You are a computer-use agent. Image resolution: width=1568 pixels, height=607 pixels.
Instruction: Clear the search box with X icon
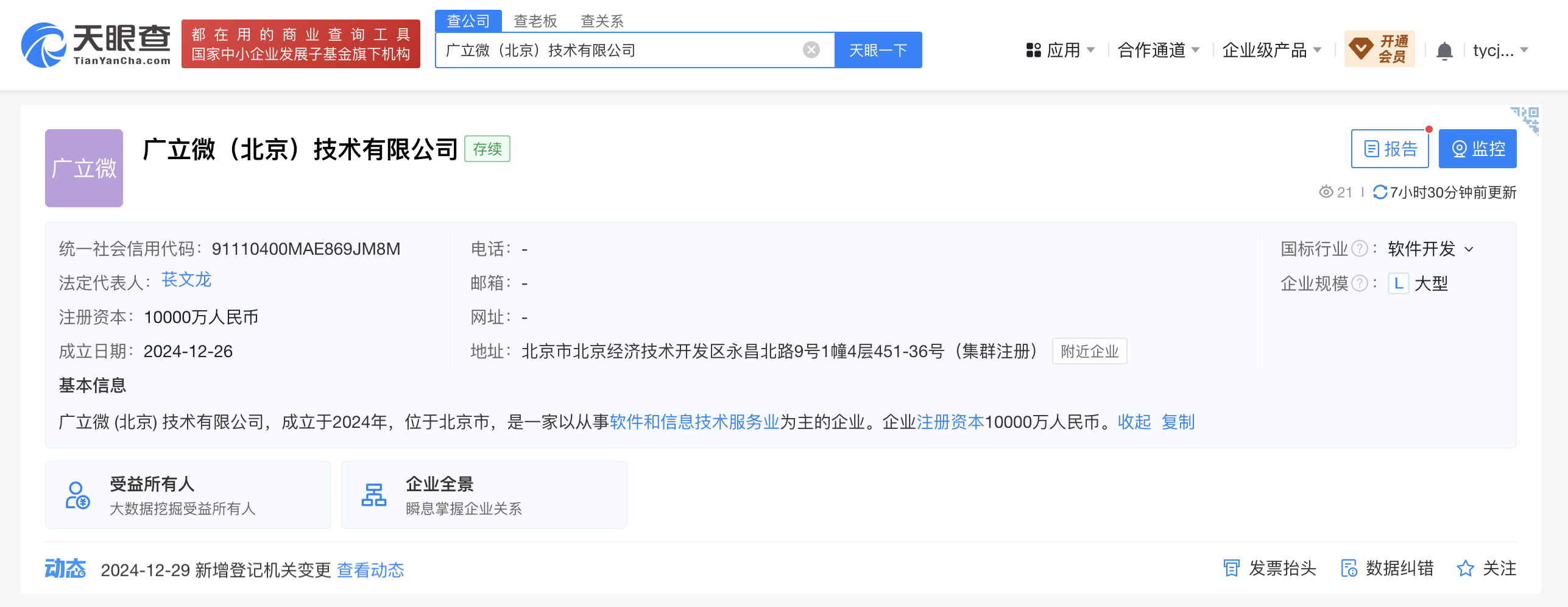(x=811, y=50)
